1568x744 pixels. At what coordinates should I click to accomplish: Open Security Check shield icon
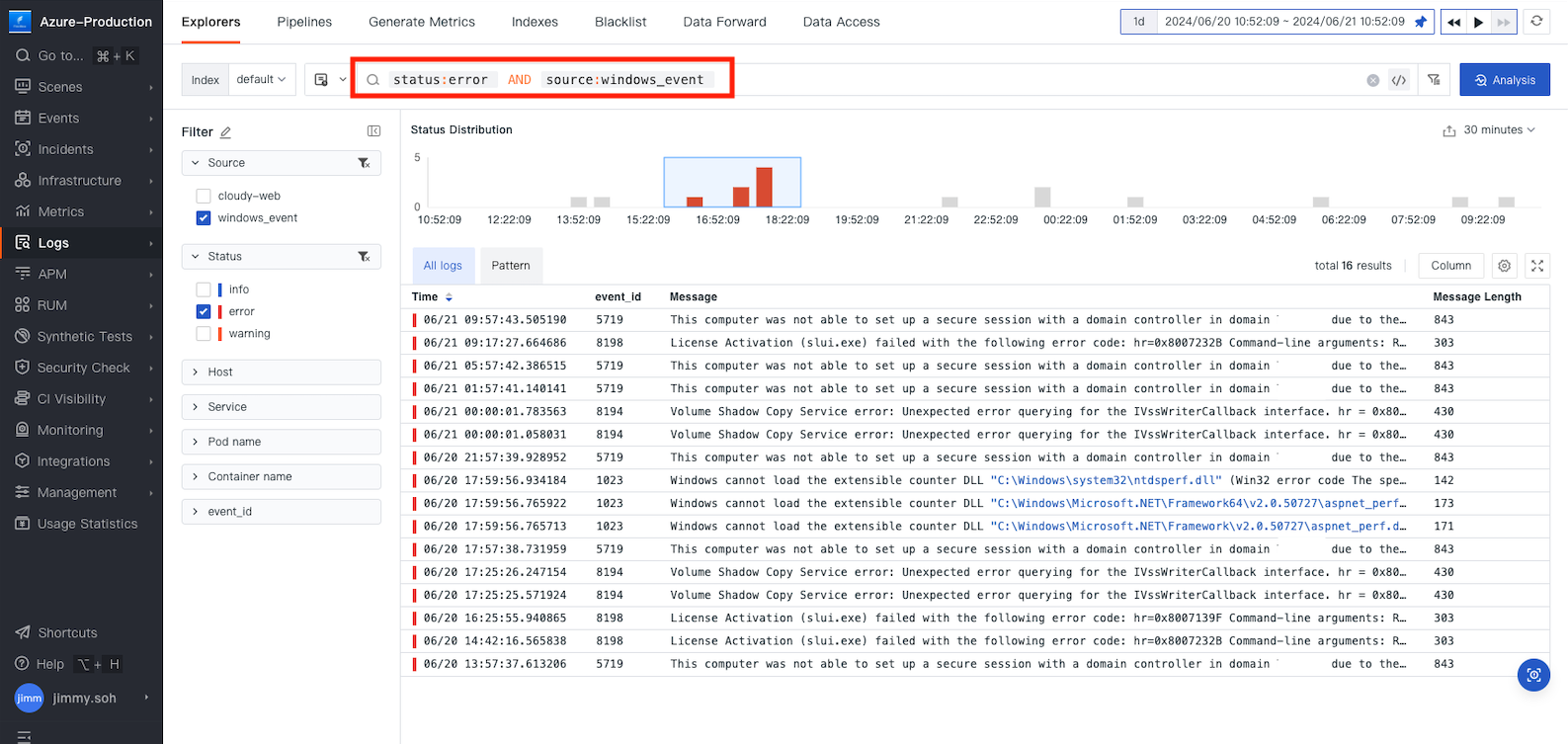(22, 368)
